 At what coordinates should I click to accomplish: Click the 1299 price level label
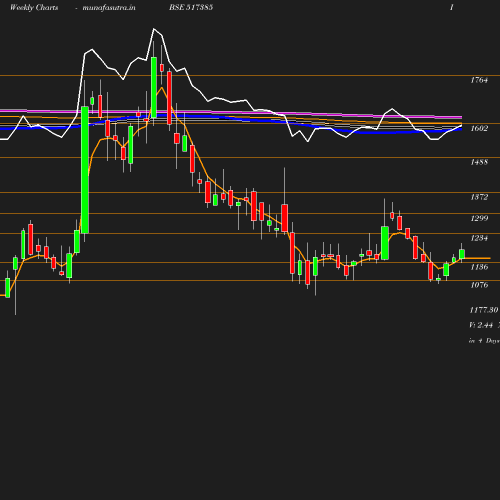pyautogui.click(x=479, y=219)
